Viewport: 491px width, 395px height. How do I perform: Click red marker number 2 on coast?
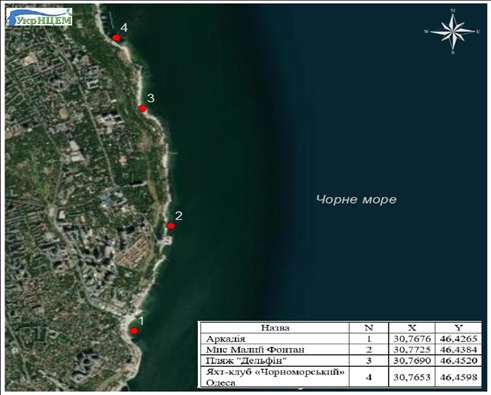point(171,226)
